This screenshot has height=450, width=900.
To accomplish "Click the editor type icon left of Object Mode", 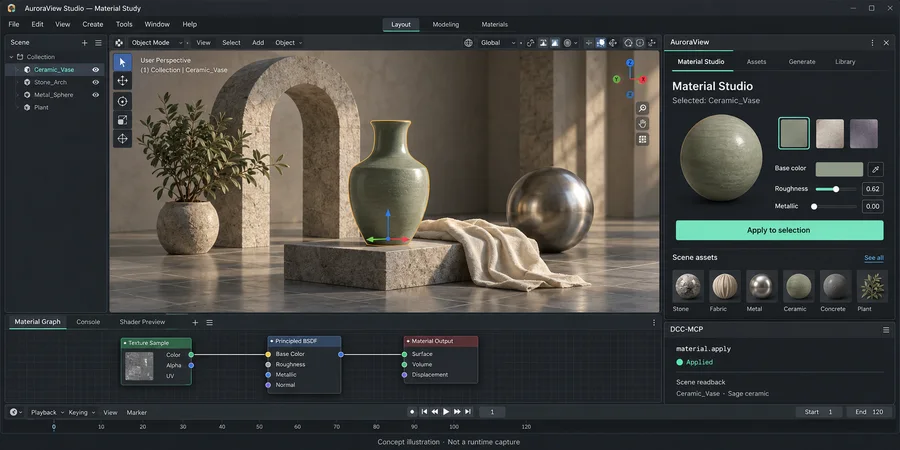I will coord(119,42).
